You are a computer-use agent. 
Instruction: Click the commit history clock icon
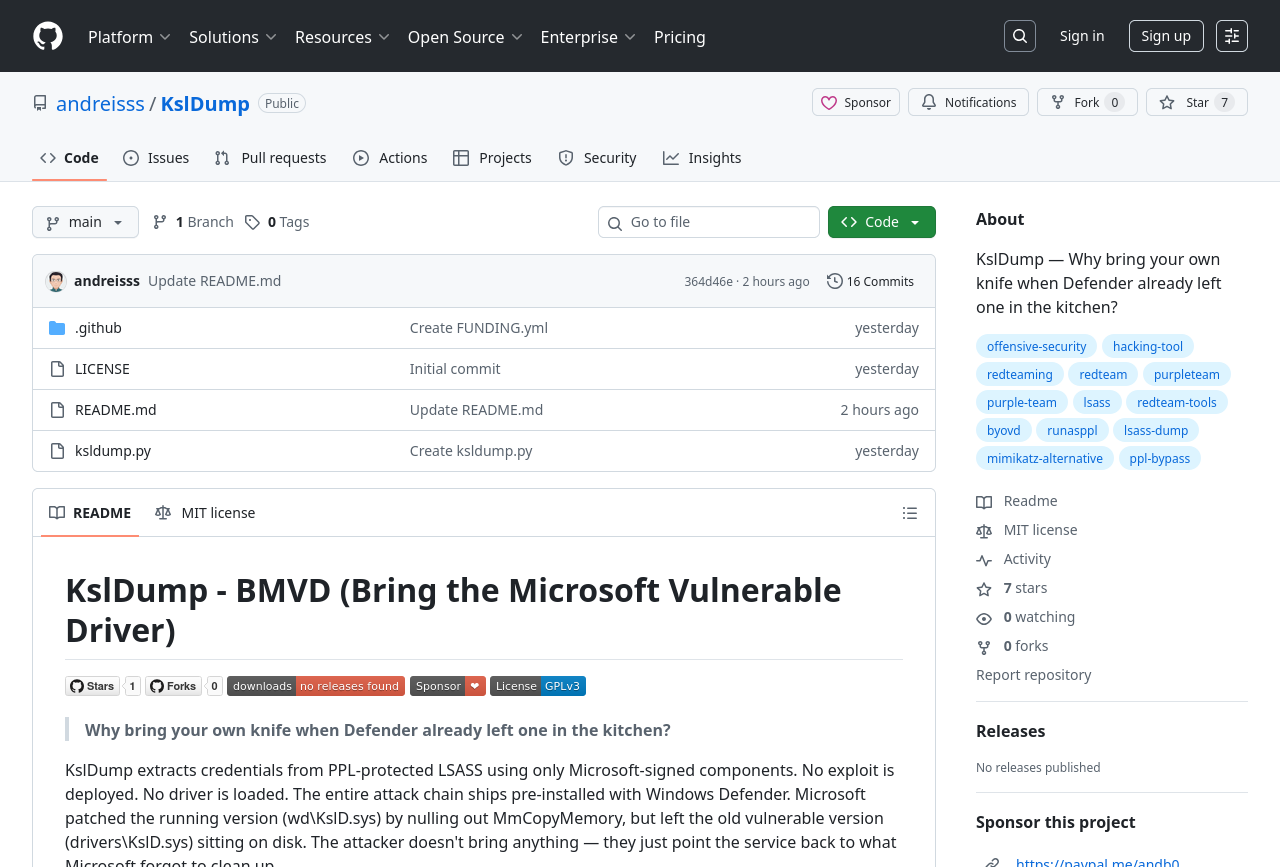click(834, 281)
